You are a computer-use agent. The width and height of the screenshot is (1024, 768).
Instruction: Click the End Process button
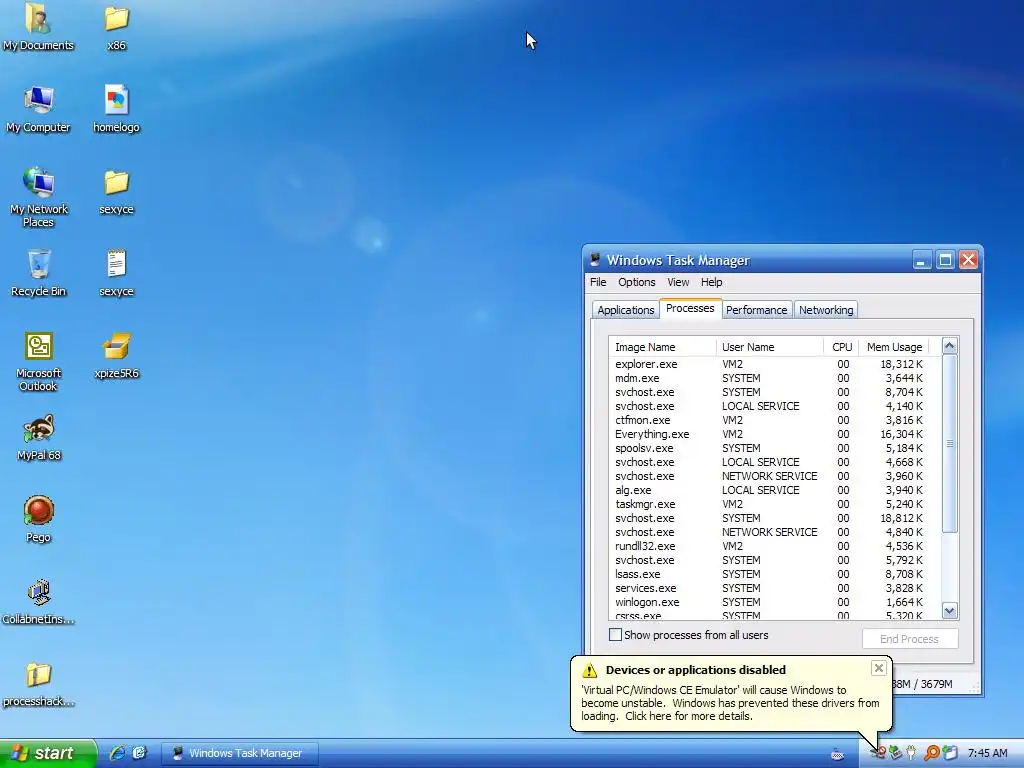point(910,639)
